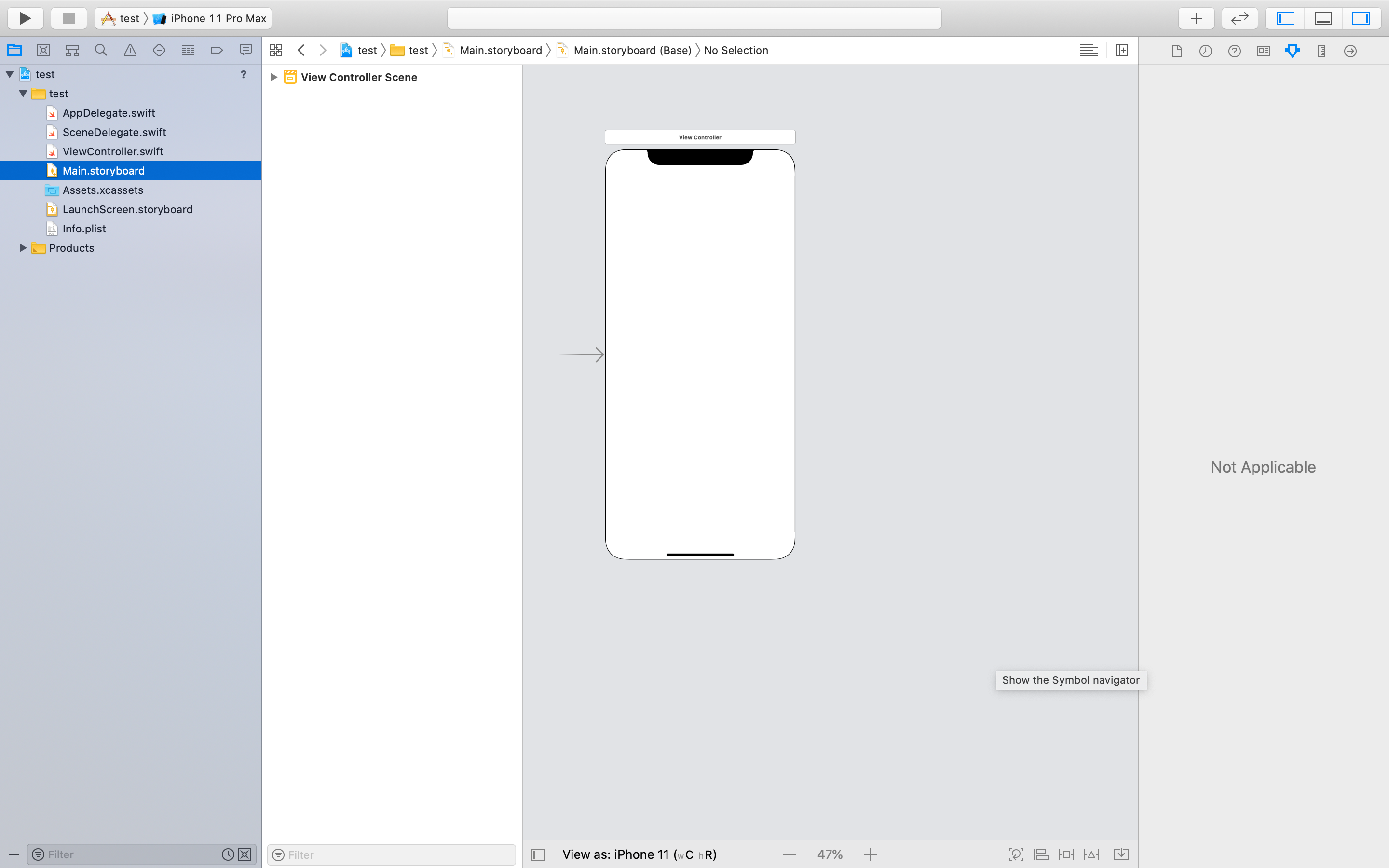Screen dimensions: 1389x868
Task: Toggle the navigator panel visibility
Action: [x=1285, y=18]
